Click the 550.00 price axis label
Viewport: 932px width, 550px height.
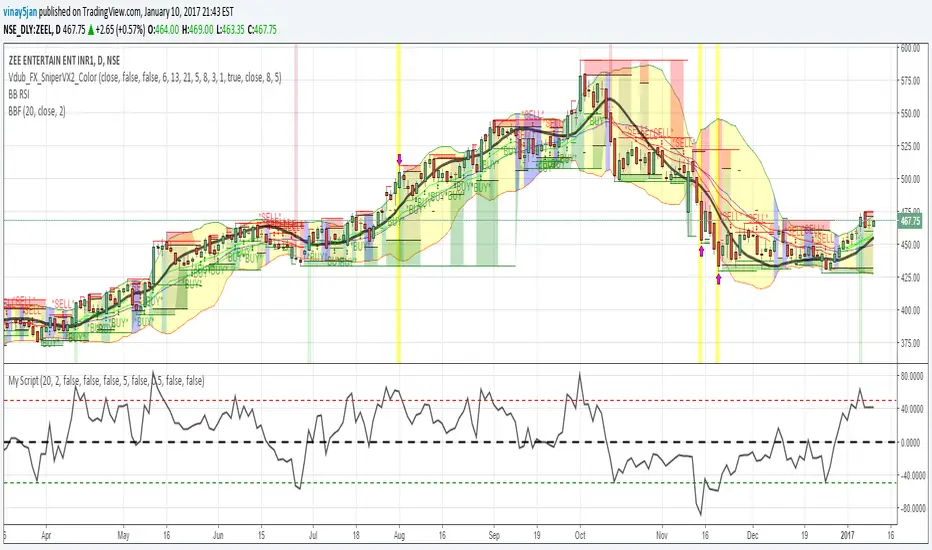910,113
